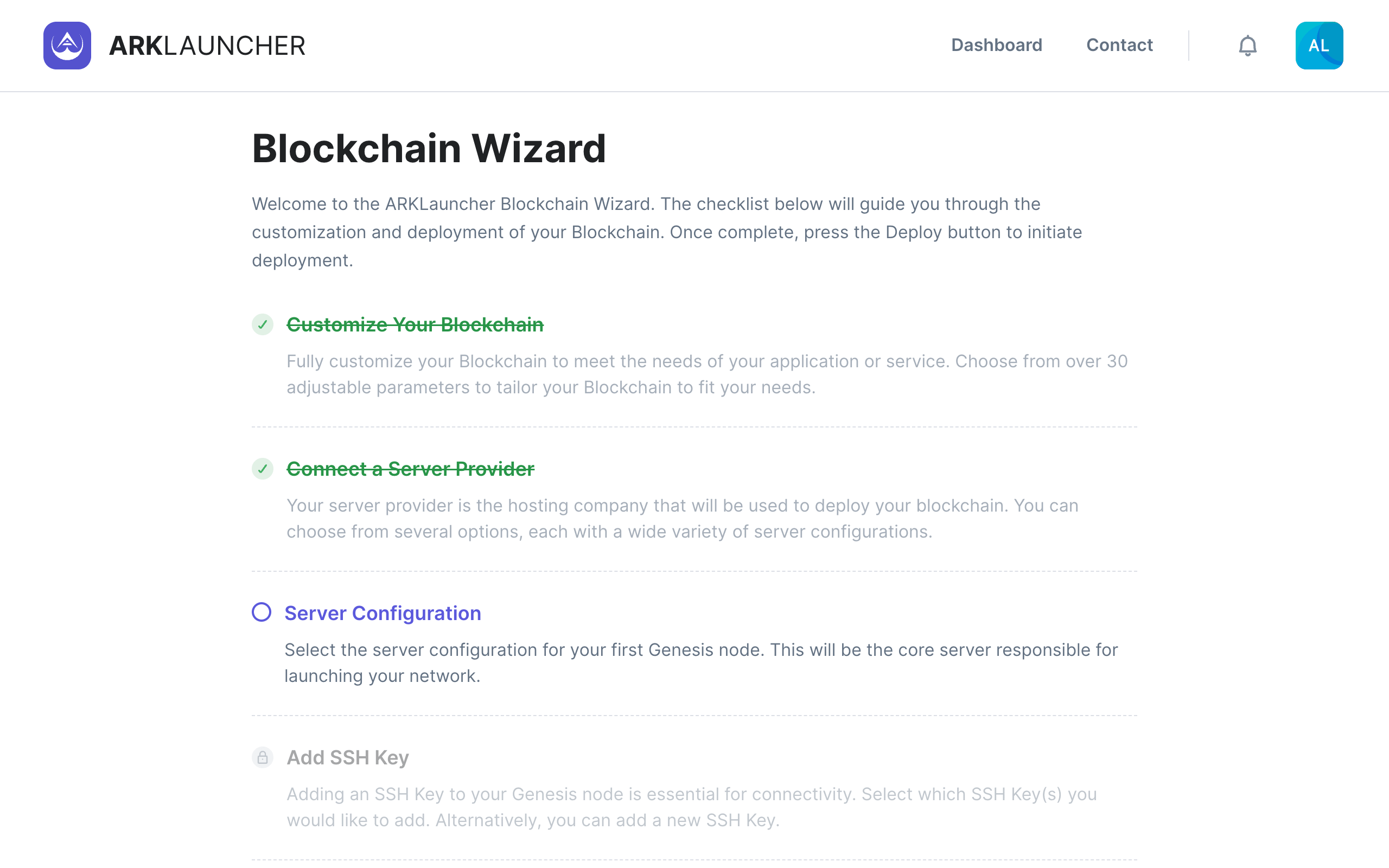This screenshot has height=868, width=1389.
Task: Click the Customize Your Blockchain description text
Action: pos(707,374)
